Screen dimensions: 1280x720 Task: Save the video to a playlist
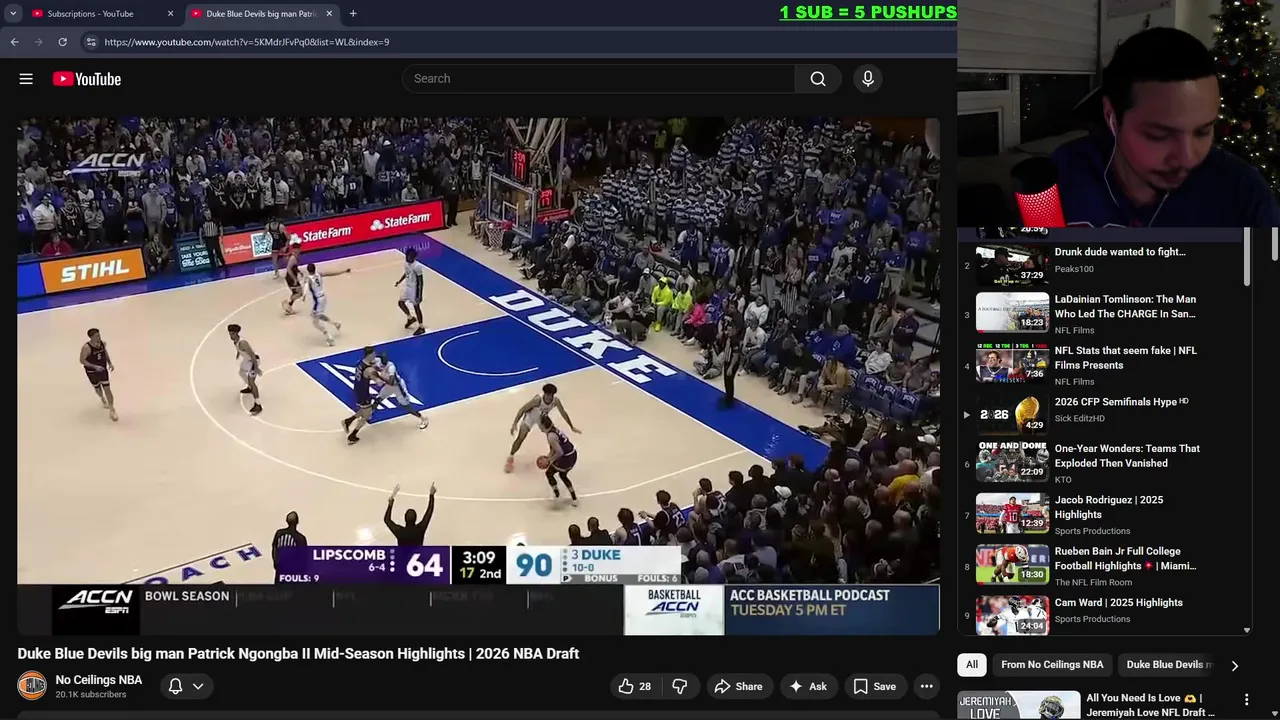[874, 686]
